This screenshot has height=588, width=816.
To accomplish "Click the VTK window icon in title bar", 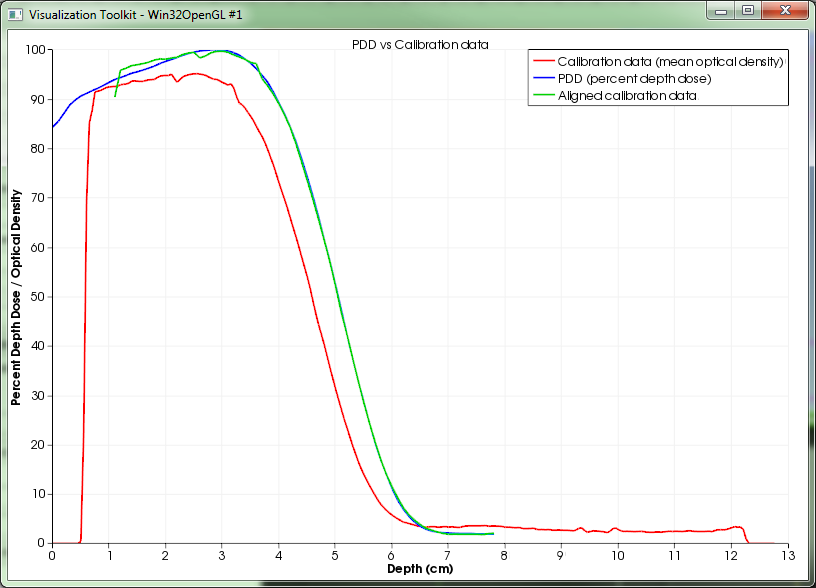I will (15, 16).
